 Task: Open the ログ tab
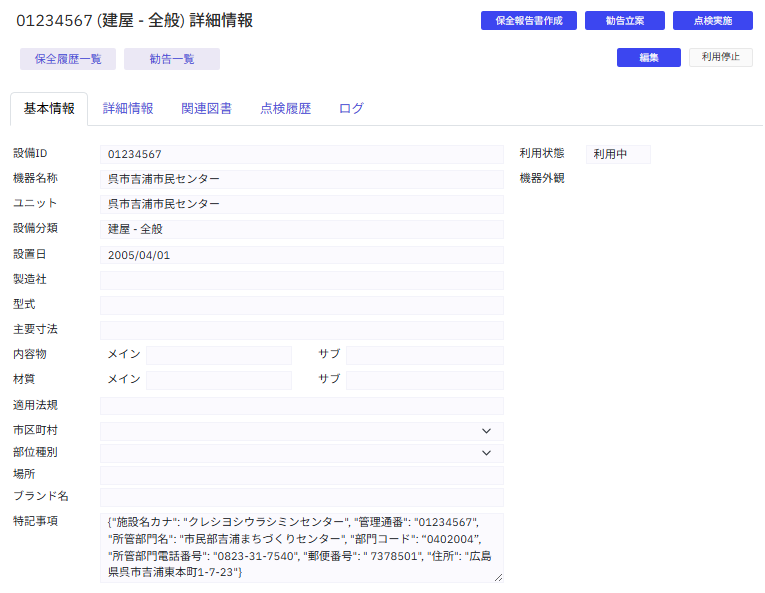(x=351, y=108)
